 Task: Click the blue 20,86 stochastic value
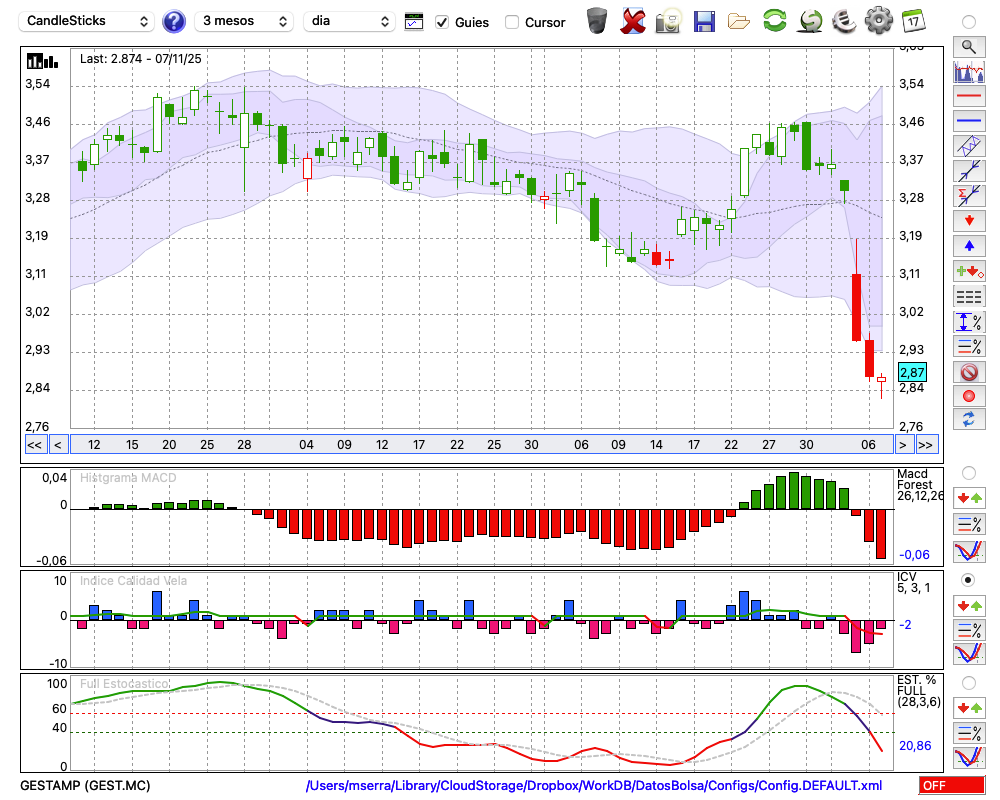point(915,746)
